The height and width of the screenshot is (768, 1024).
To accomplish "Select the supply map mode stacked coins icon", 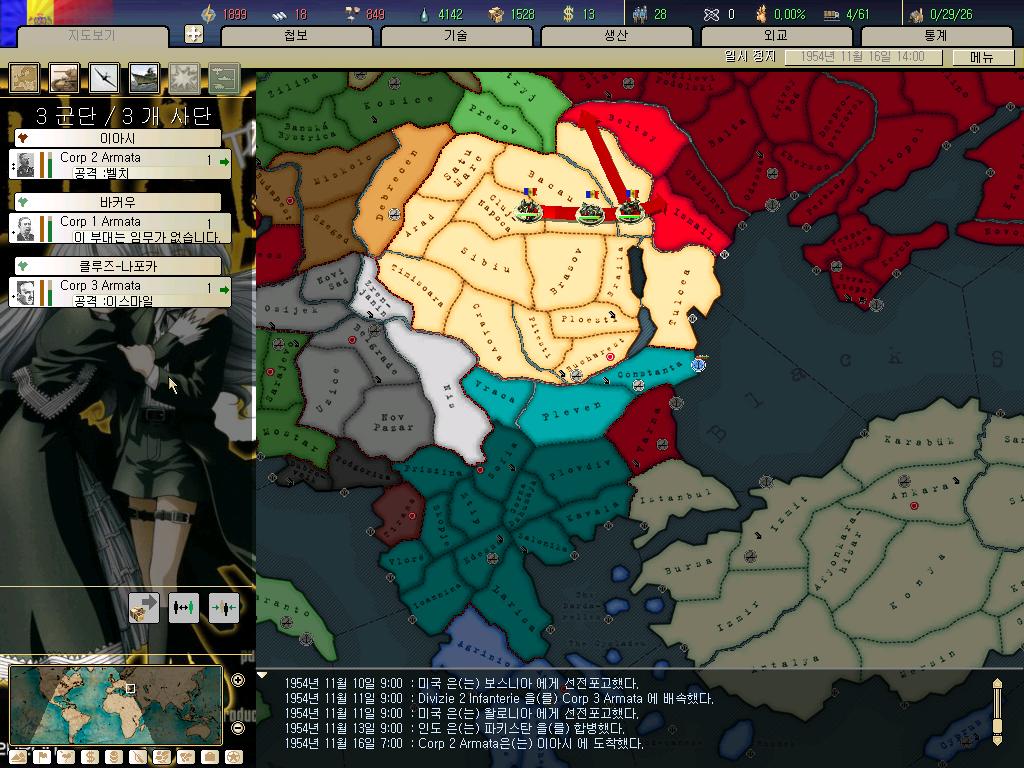I will [x=114, y=757].
